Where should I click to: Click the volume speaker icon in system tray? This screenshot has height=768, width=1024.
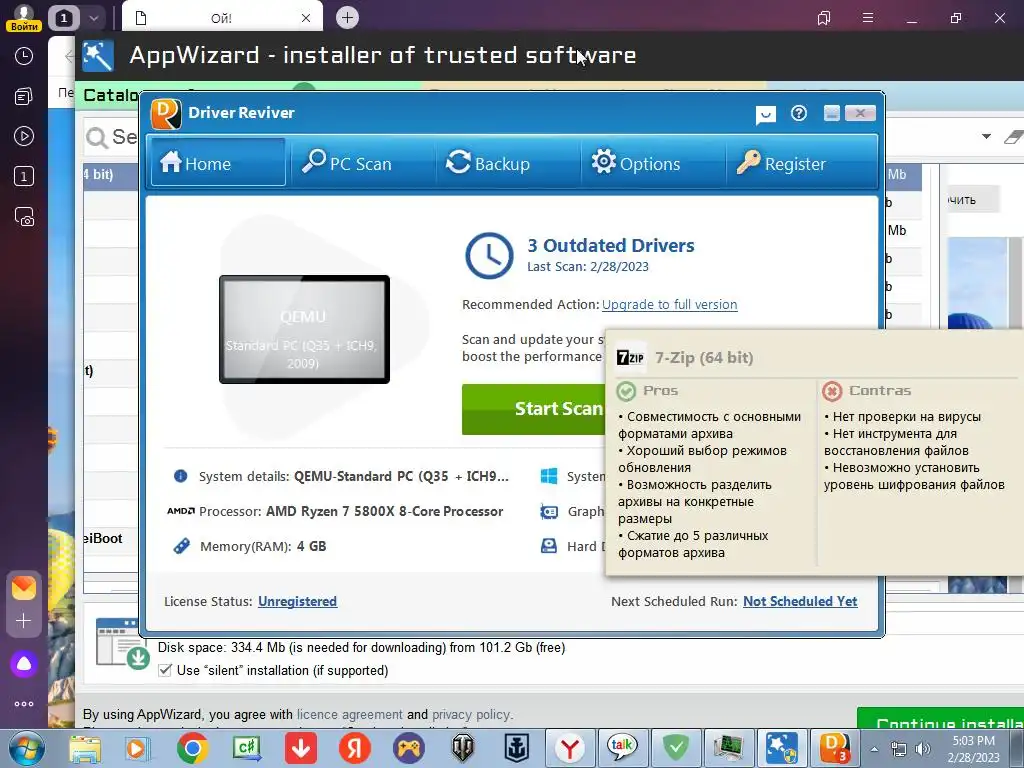923,749
